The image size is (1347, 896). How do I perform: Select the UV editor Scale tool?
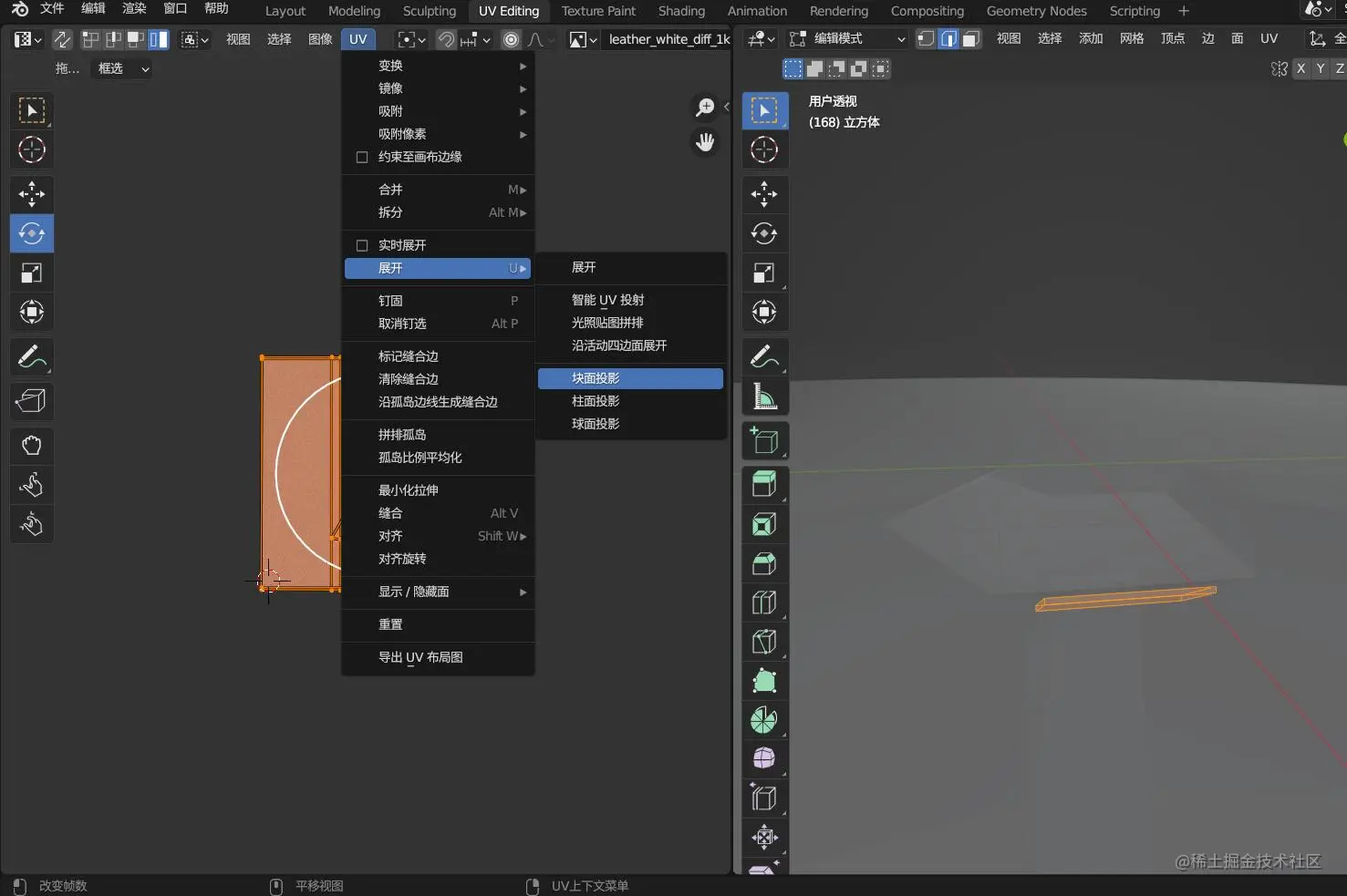pos(32,273)
